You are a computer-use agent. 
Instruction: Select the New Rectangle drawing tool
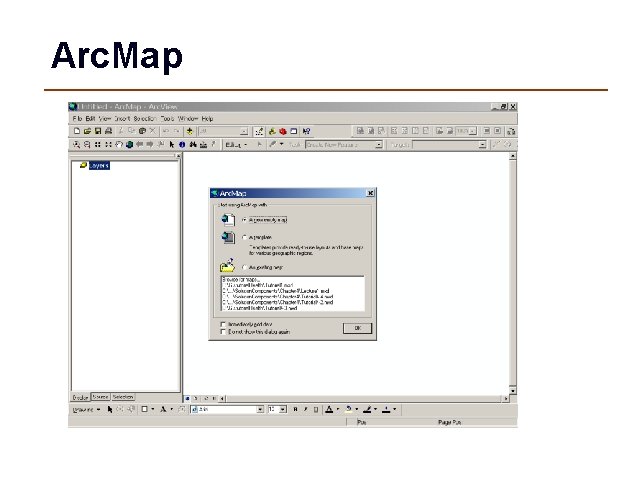point(144,409)
